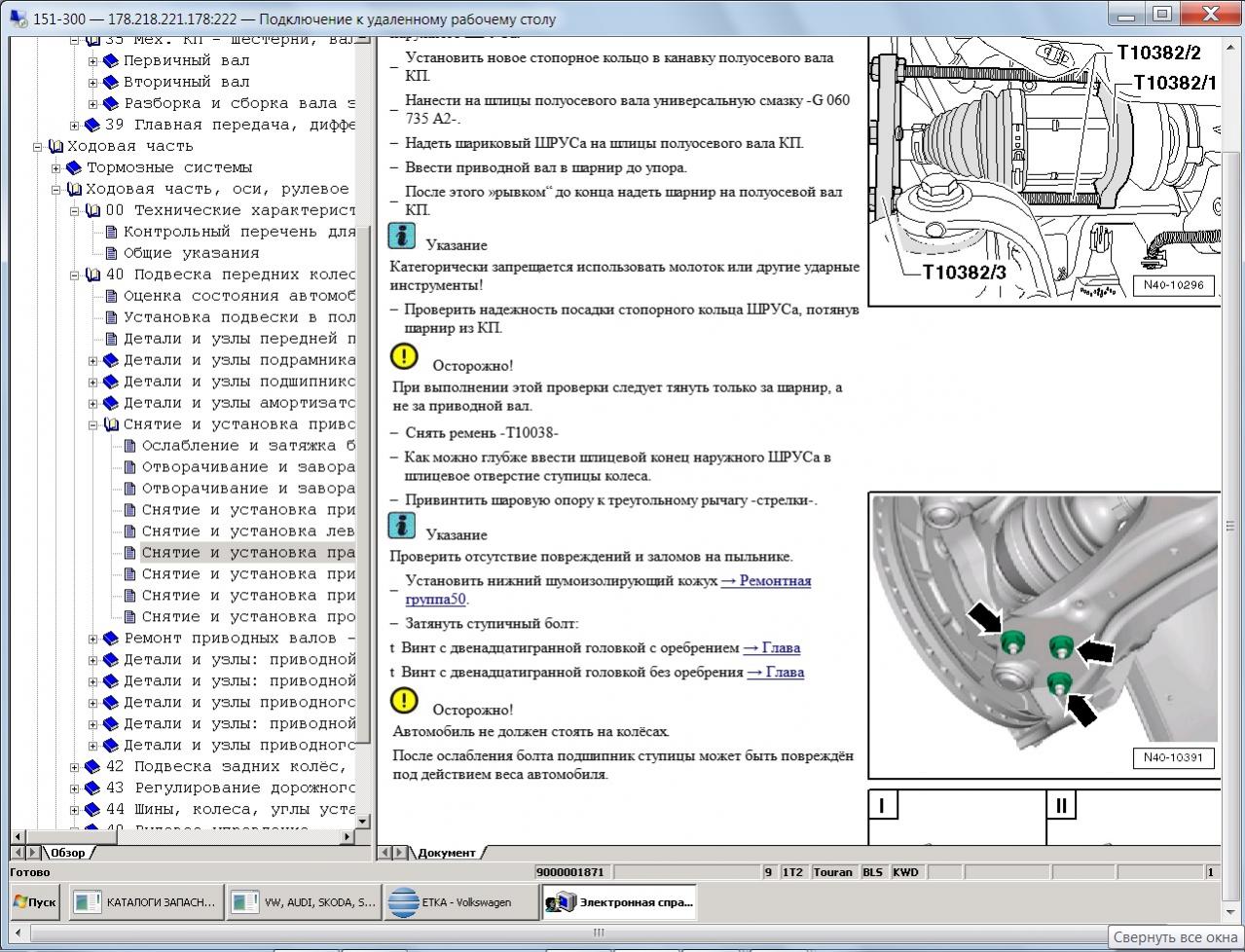Click book icon of 39 Главная передача
Image resolution: width=1245 pixels, height=952 pixels.
pos(92,125)
